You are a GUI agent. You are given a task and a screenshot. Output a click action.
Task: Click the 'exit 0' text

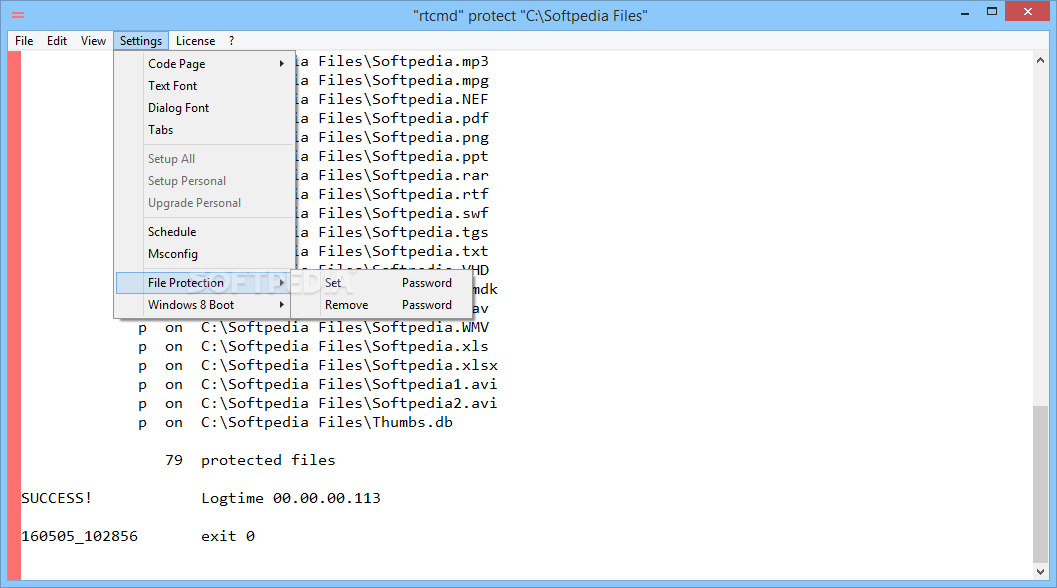[x=228, y=536]
